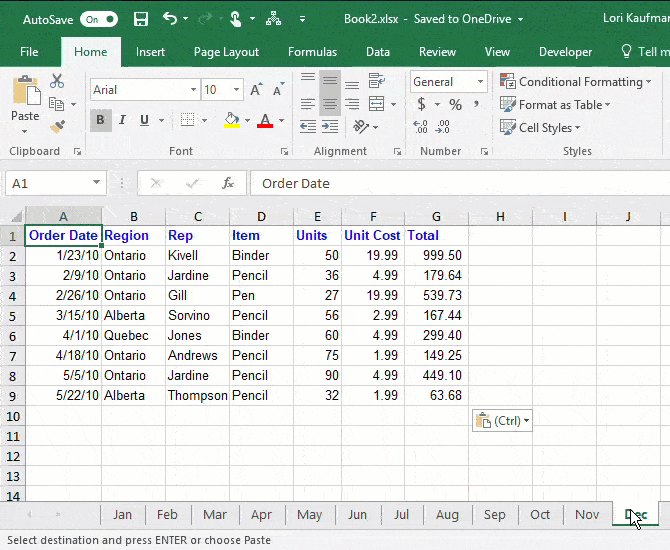Click the Insert Function fx icon
The height and width of the screenshot is (550, 670).
point(228,183)
